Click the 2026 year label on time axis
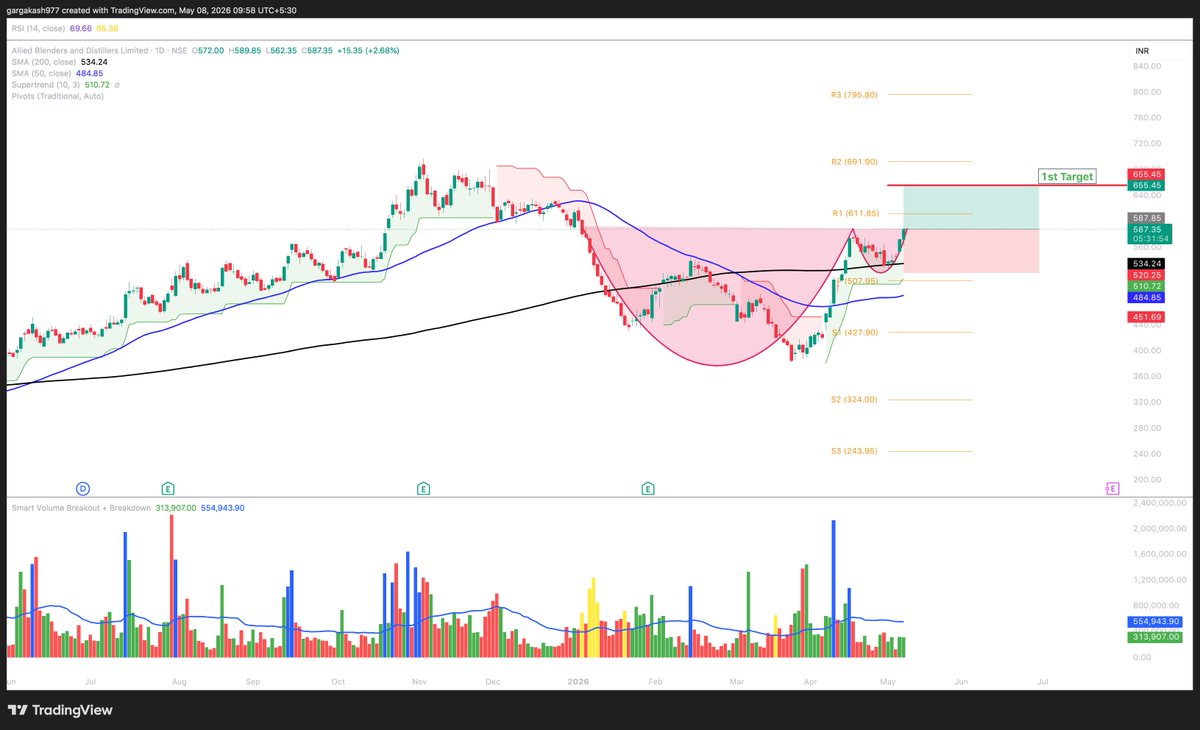Viewport: 1200px width, 730px height. [579, 681]
